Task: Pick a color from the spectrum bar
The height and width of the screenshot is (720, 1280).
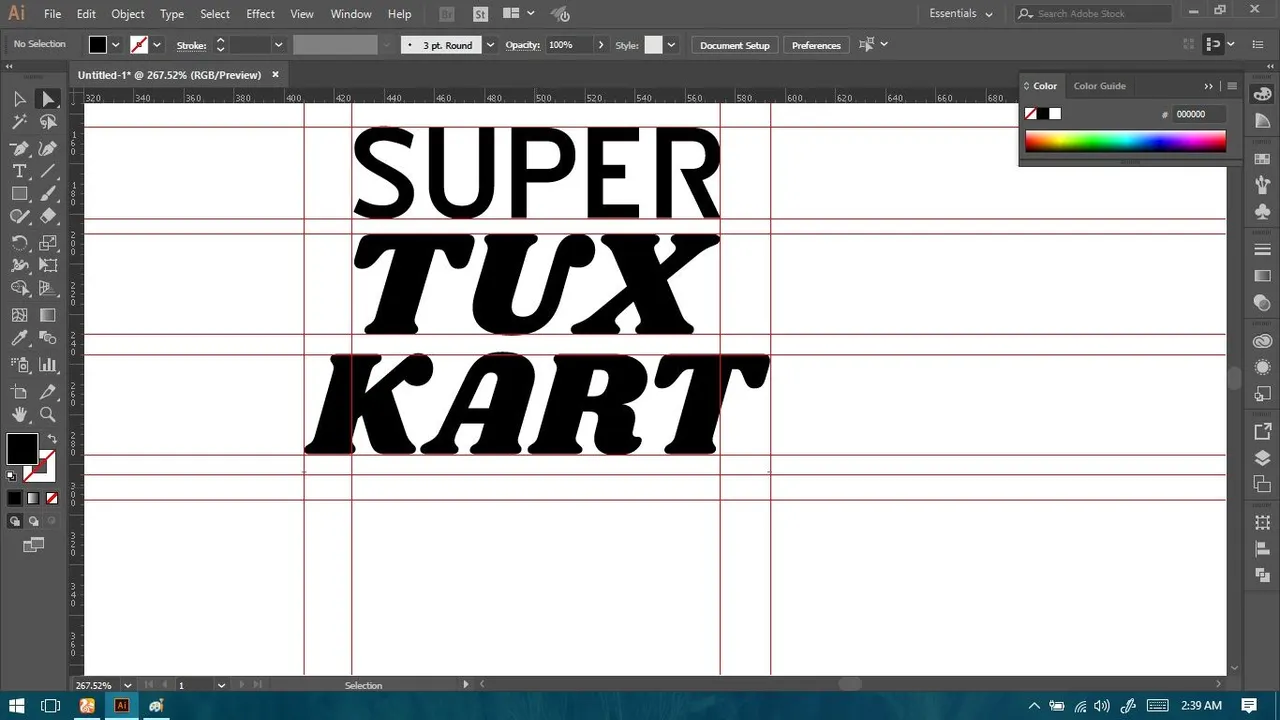Action: click(1125, 141)
